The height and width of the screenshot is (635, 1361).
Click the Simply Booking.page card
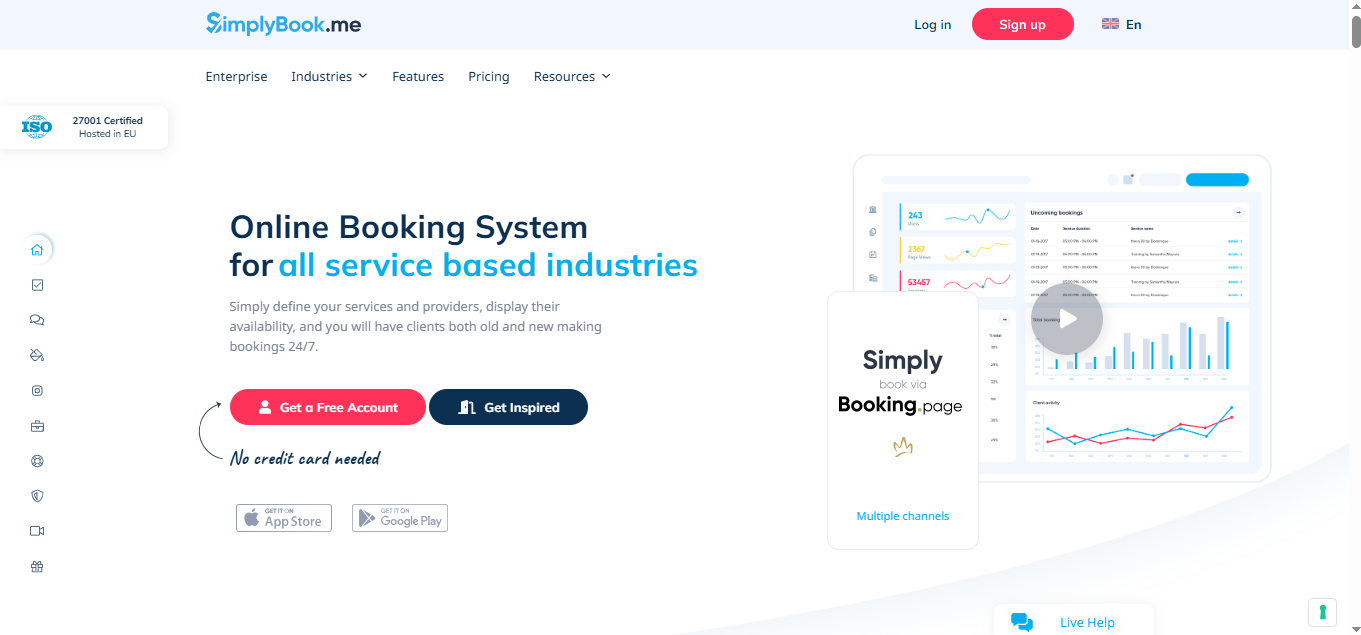click(903, 420)
